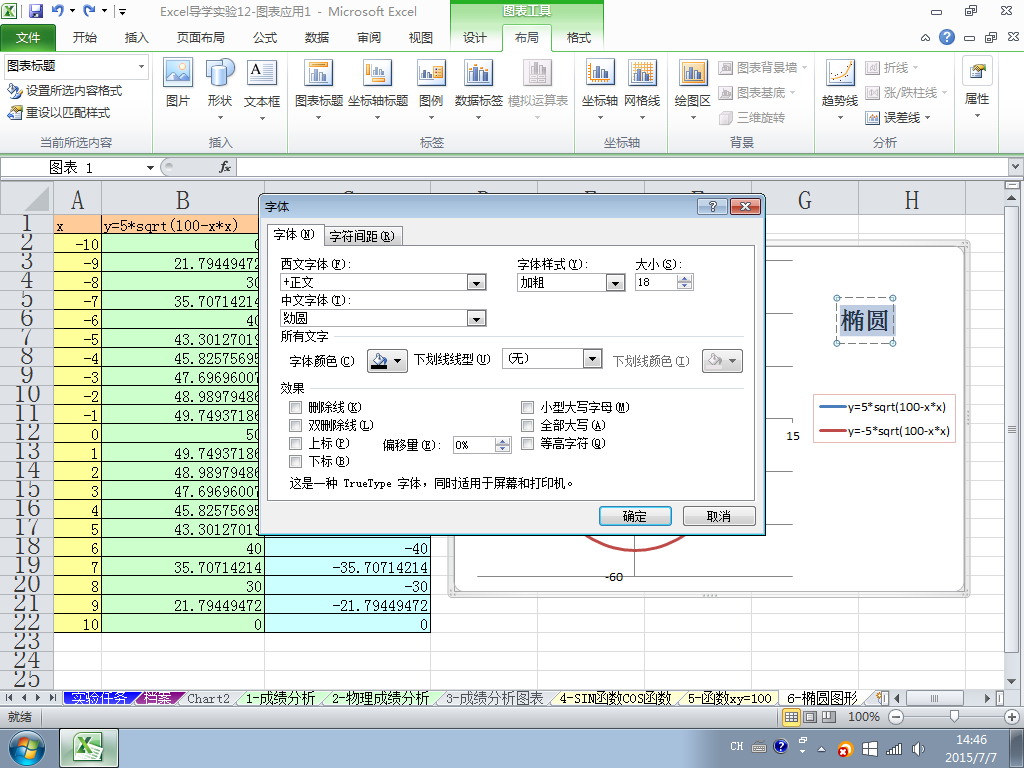Open the 5-函数xy=100 sheet tab
The image size is (1024, 768).
pyautogui.click(x=729, y=698)
